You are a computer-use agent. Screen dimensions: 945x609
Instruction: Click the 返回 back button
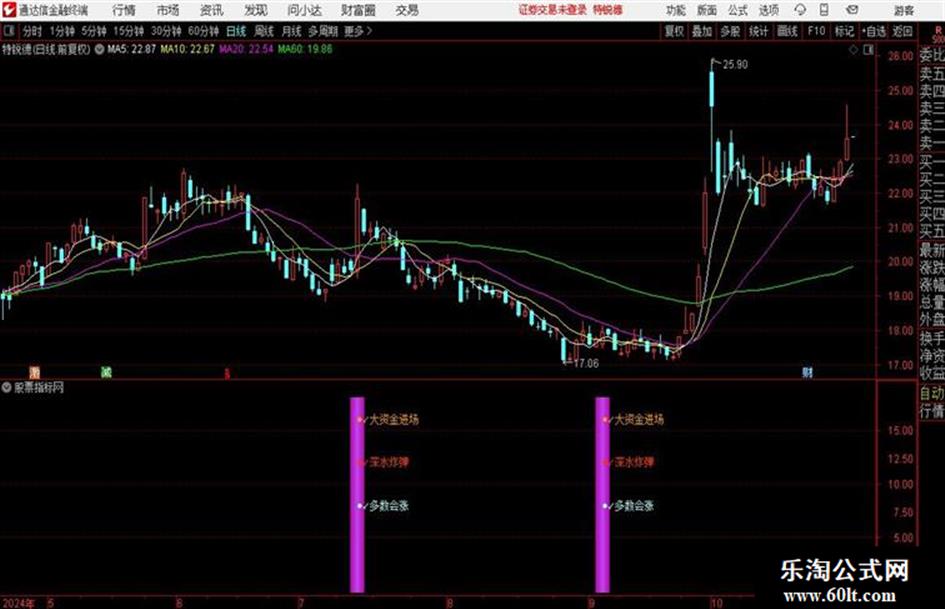[903, 31]
